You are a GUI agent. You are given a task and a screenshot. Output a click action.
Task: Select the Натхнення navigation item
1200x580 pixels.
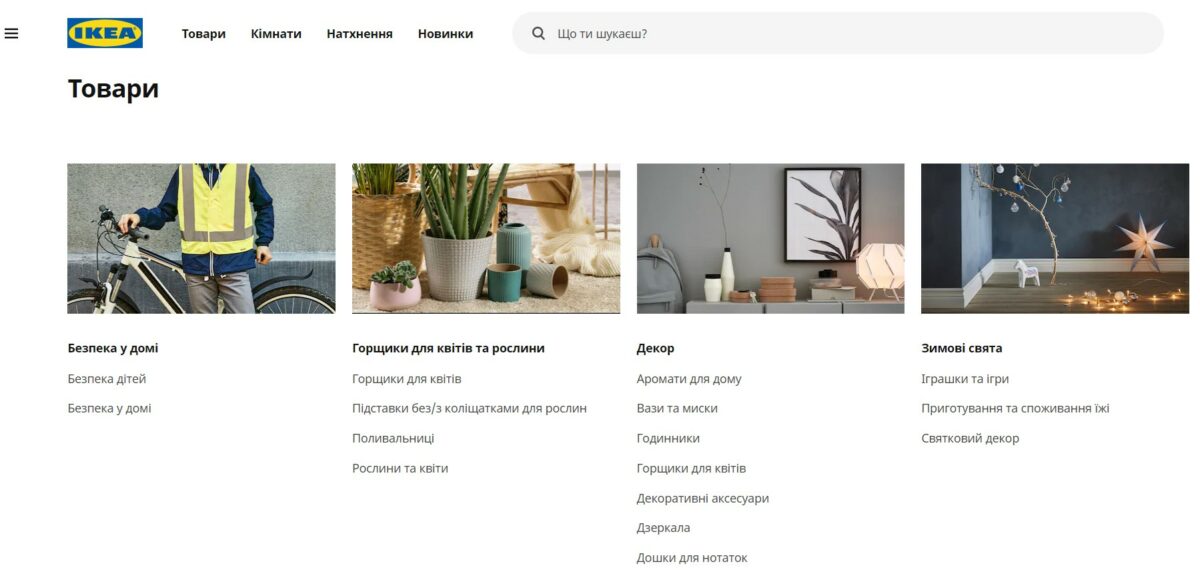360,34
